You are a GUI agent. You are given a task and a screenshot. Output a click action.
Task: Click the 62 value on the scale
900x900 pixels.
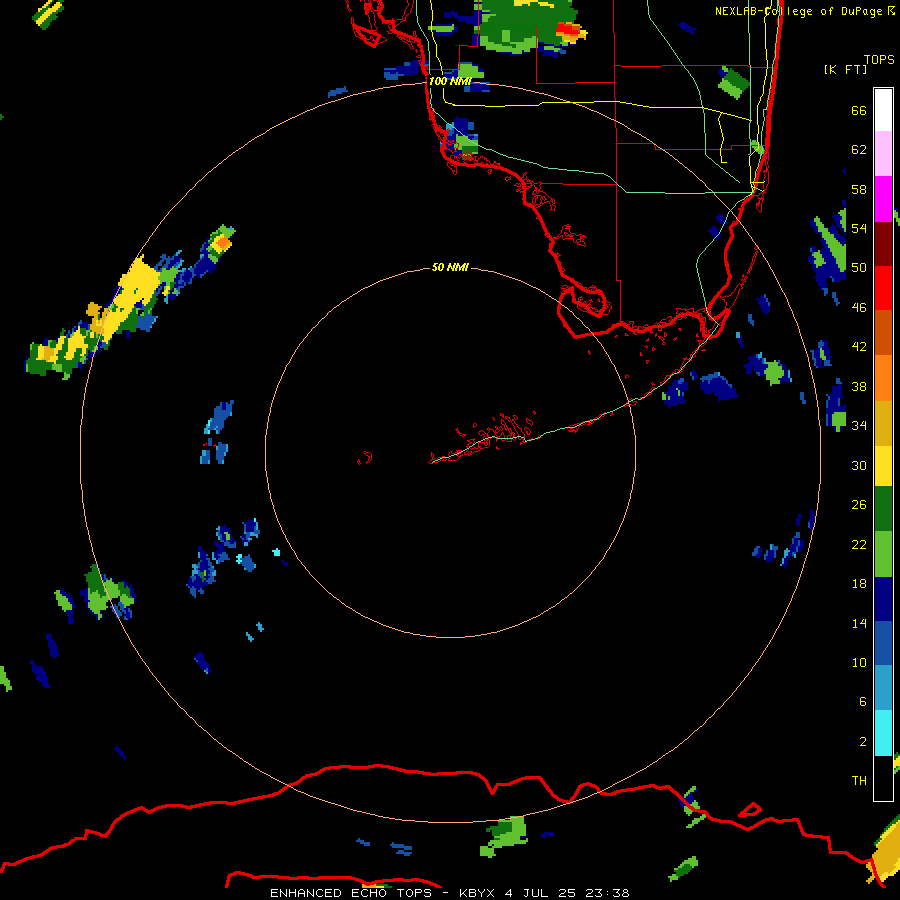pyautogui.click(x=859, y=149)
